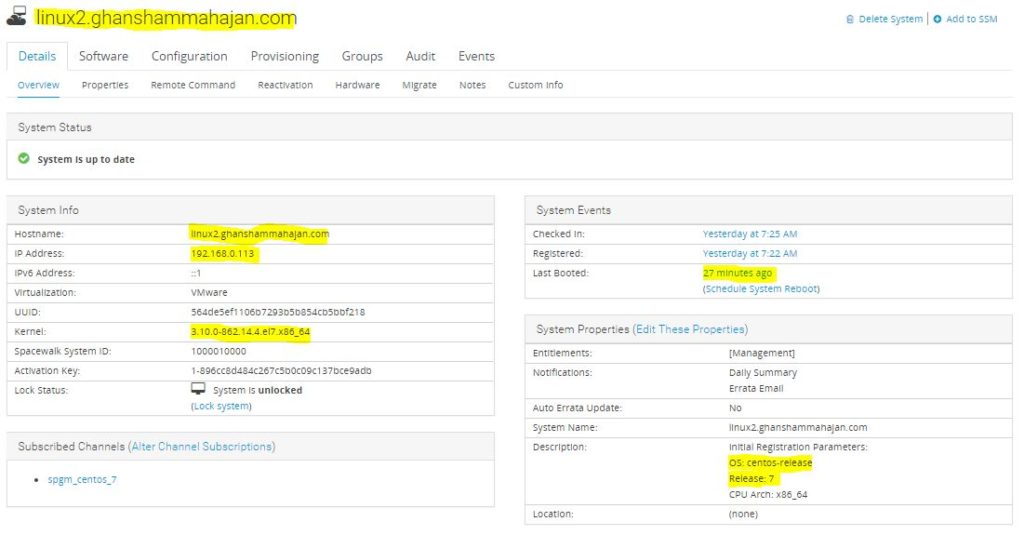Click the green up-to-date check icon
The height and width of the screenshot is (535, 1024).
point(24,158)
